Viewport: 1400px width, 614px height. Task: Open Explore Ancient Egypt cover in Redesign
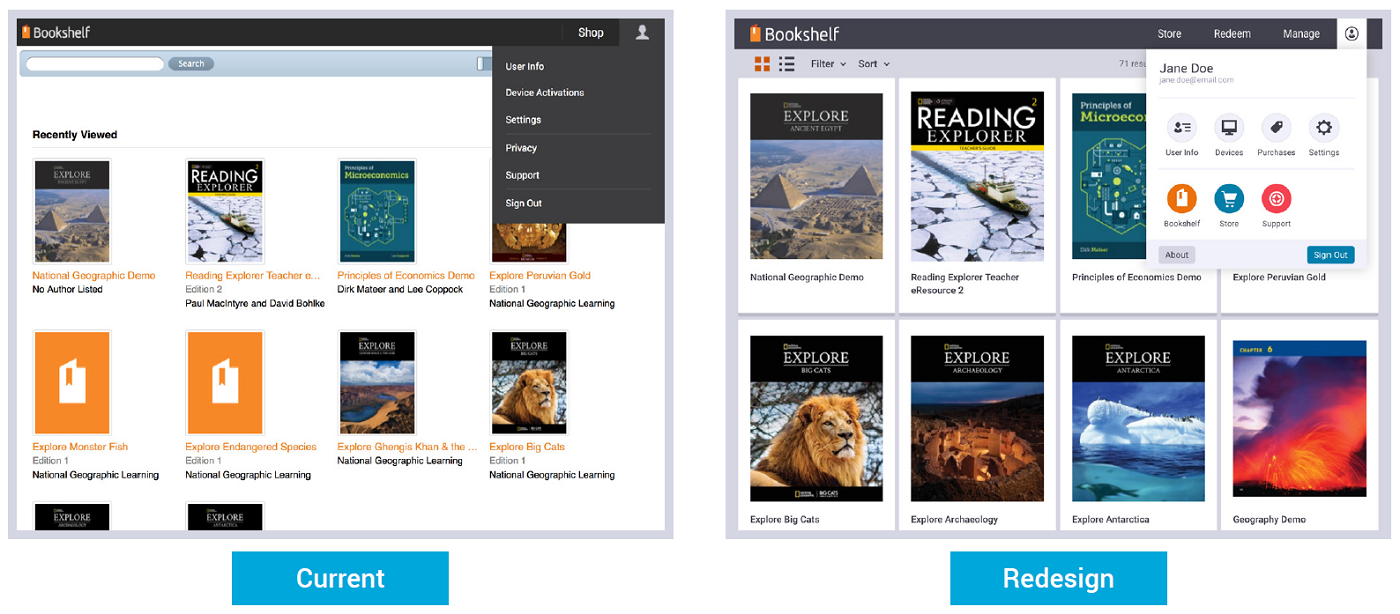[x=816, y=177]
